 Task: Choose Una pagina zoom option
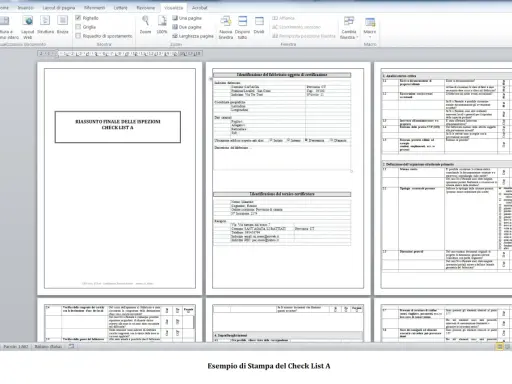pos(187,18)
